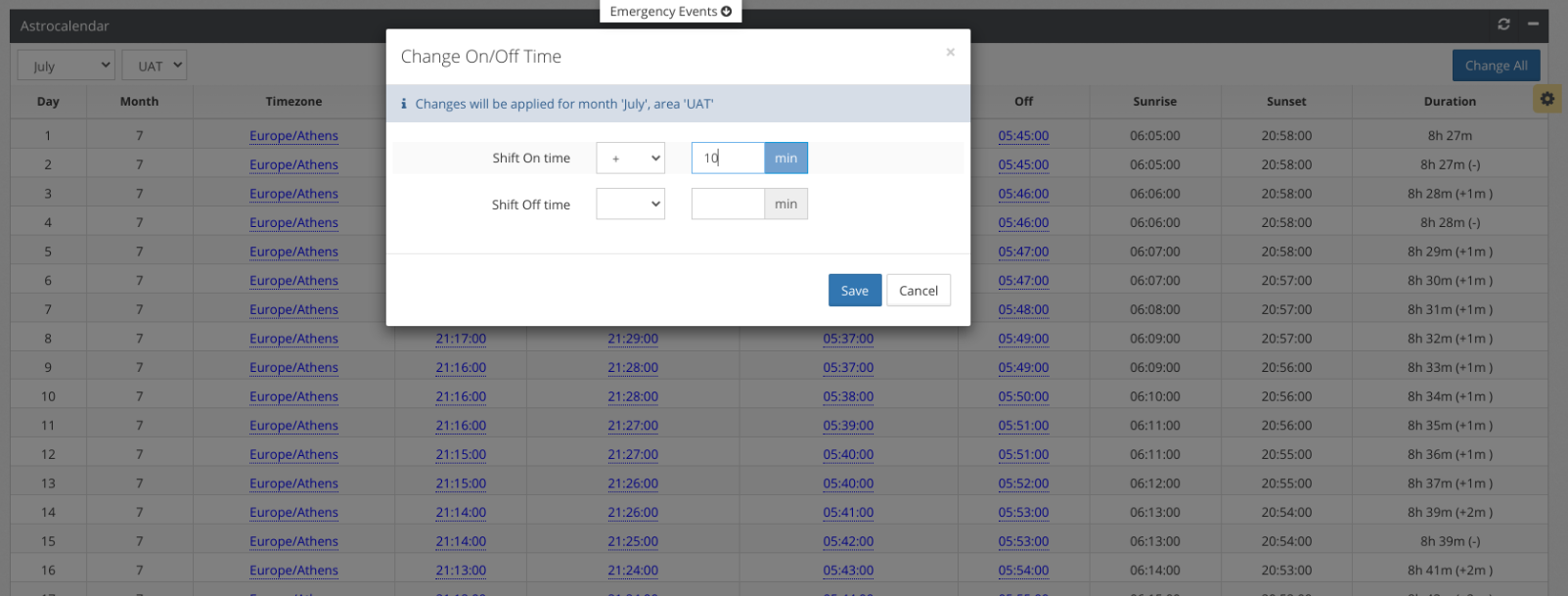
Task: Open the Shift Off time sign dropdown
Action: pos(630,205)
